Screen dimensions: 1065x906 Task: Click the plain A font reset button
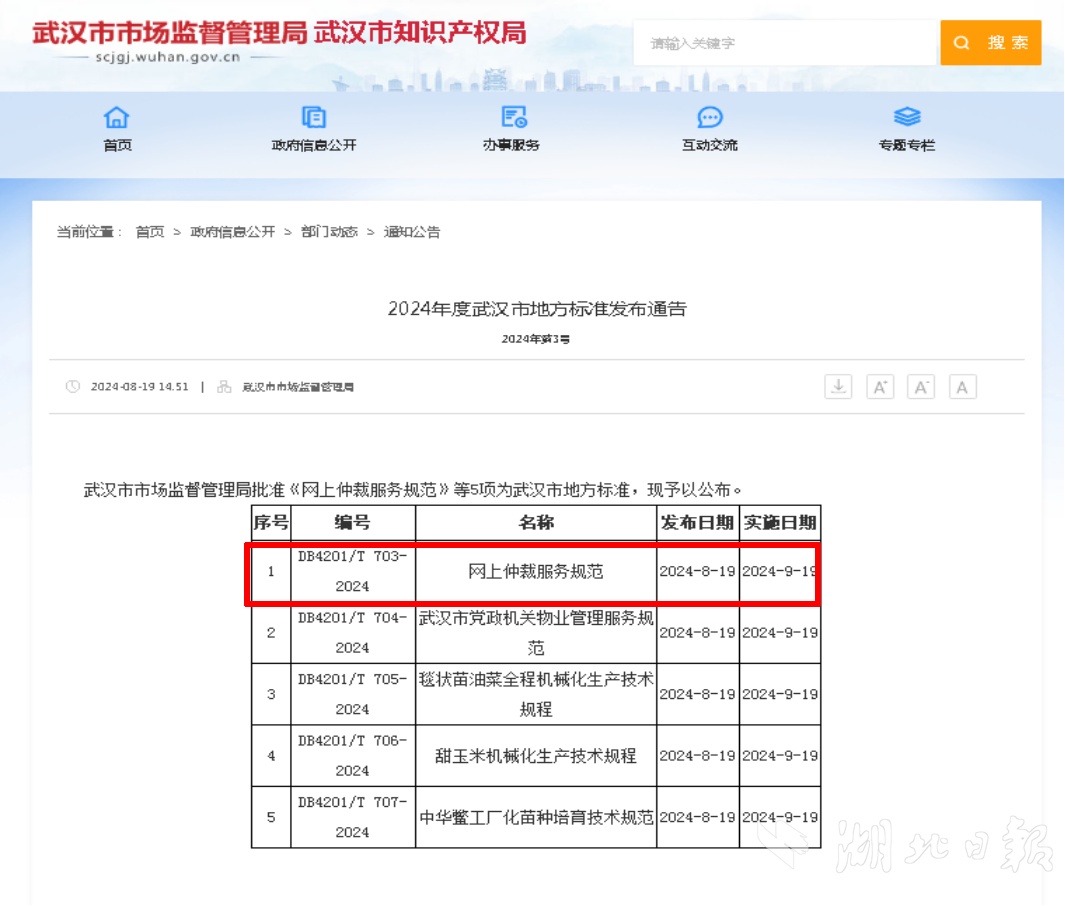[962, 387]
